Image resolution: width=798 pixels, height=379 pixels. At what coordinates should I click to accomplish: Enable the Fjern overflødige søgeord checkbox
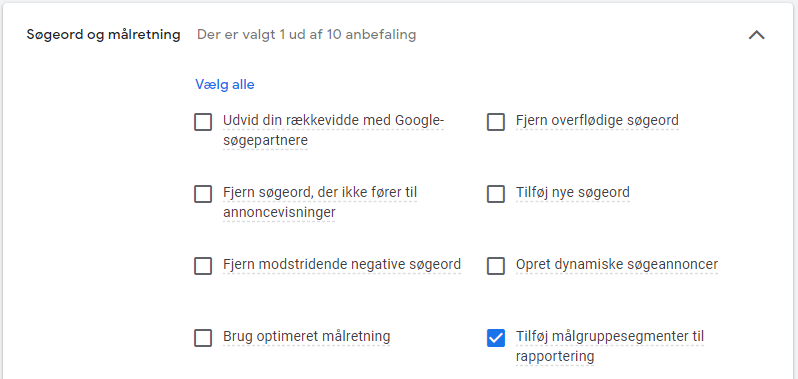point(496,122)
